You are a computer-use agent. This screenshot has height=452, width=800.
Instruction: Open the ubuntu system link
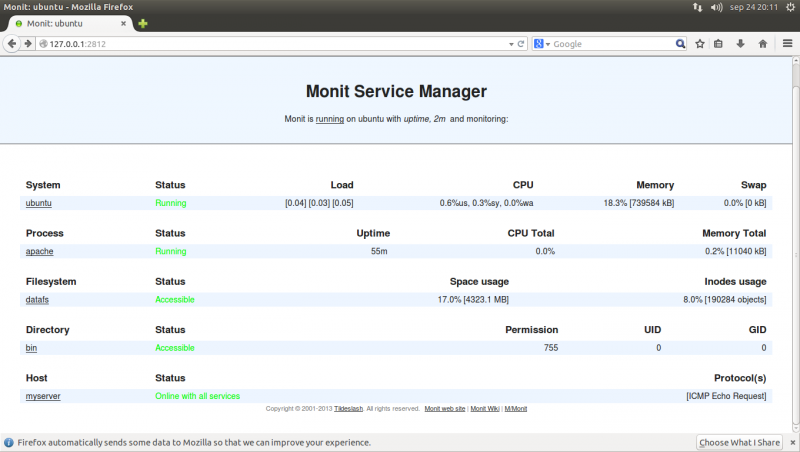(x=38, y=203)
